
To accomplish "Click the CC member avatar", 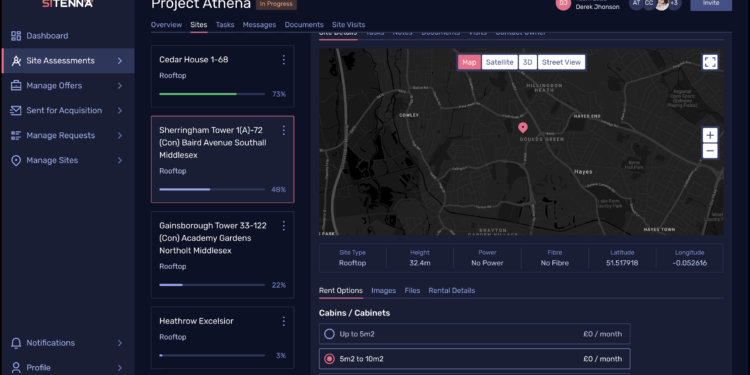I will (x=649, y=4).
